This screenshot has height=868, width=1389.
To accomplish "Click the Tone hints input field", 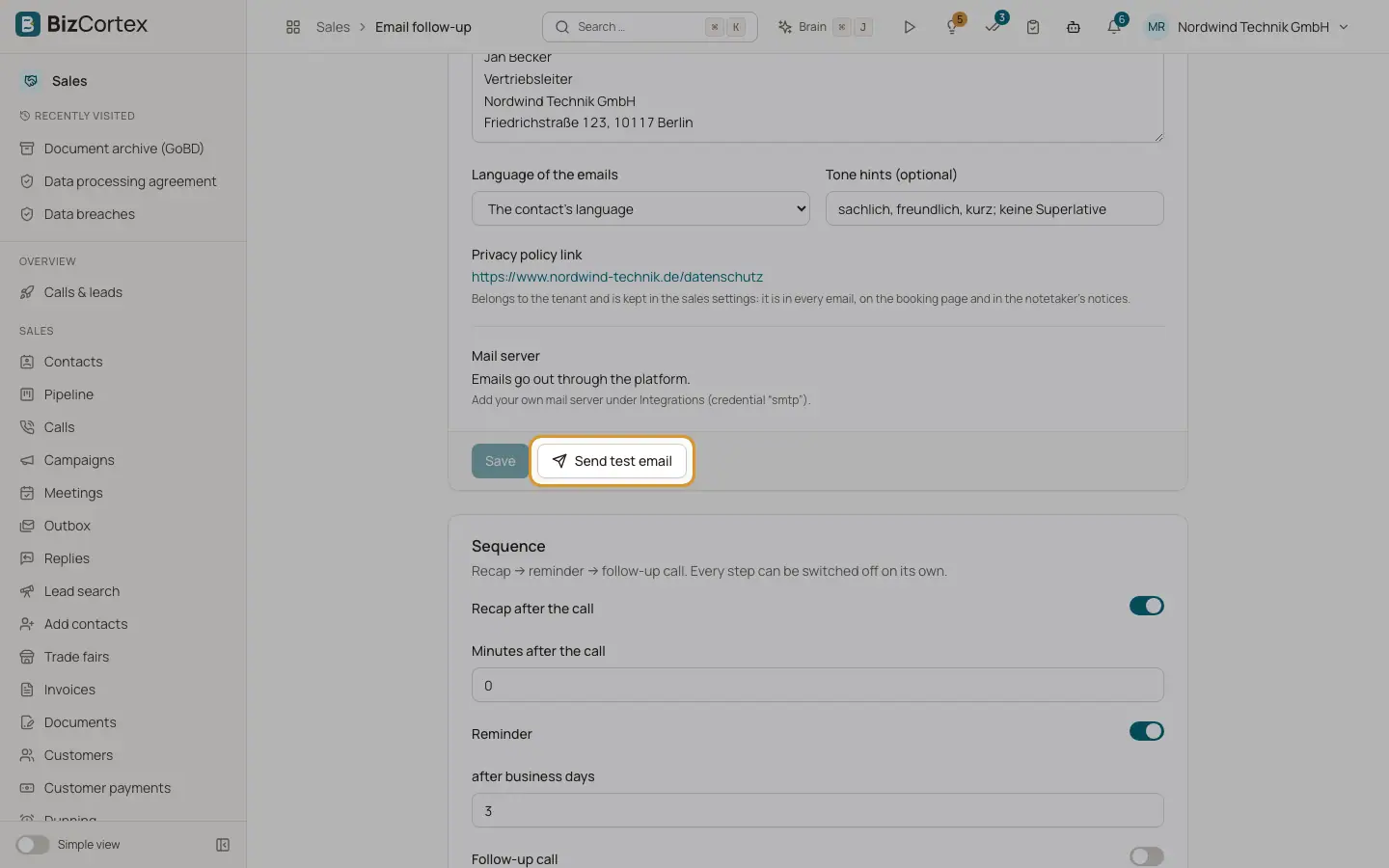I will (994, 208).
